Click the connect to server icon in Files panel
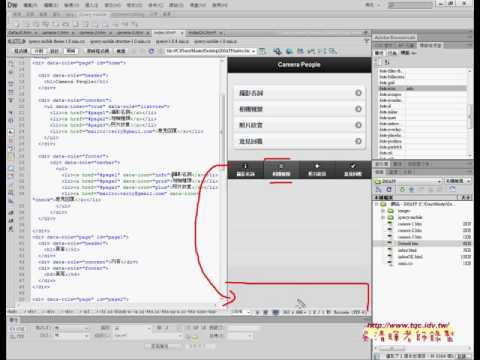Screen dimensions: 480x360 pos(378,189)
